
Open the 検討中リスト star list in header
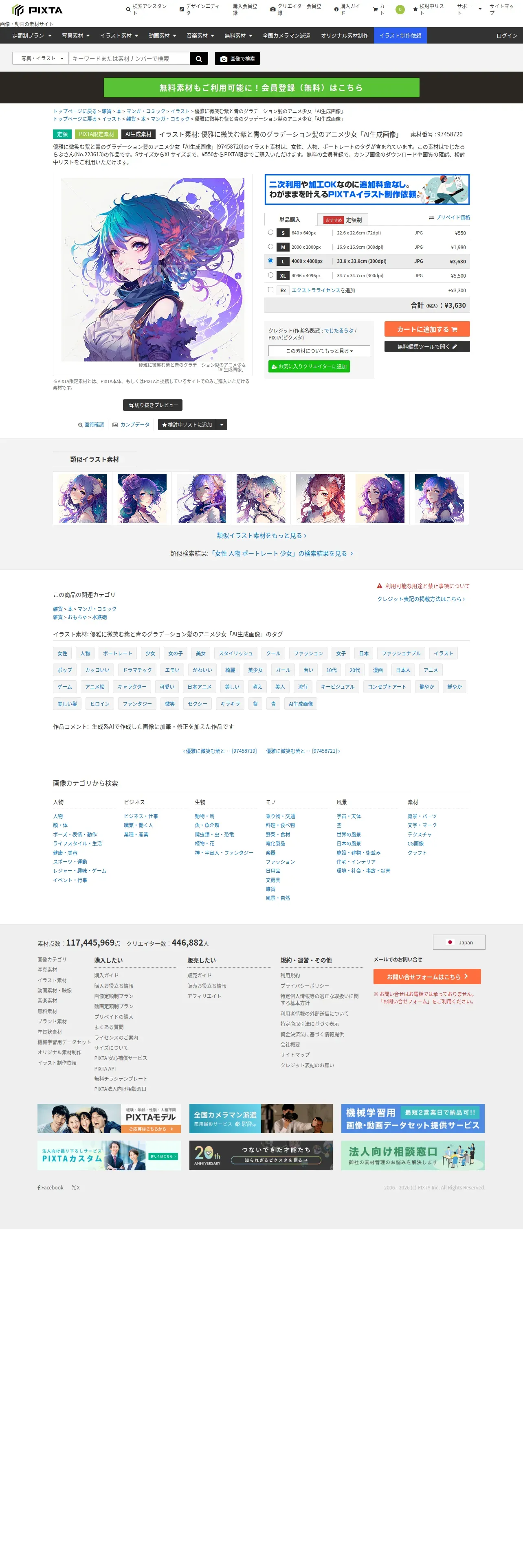pyautogui.click(x=429, y=9)
